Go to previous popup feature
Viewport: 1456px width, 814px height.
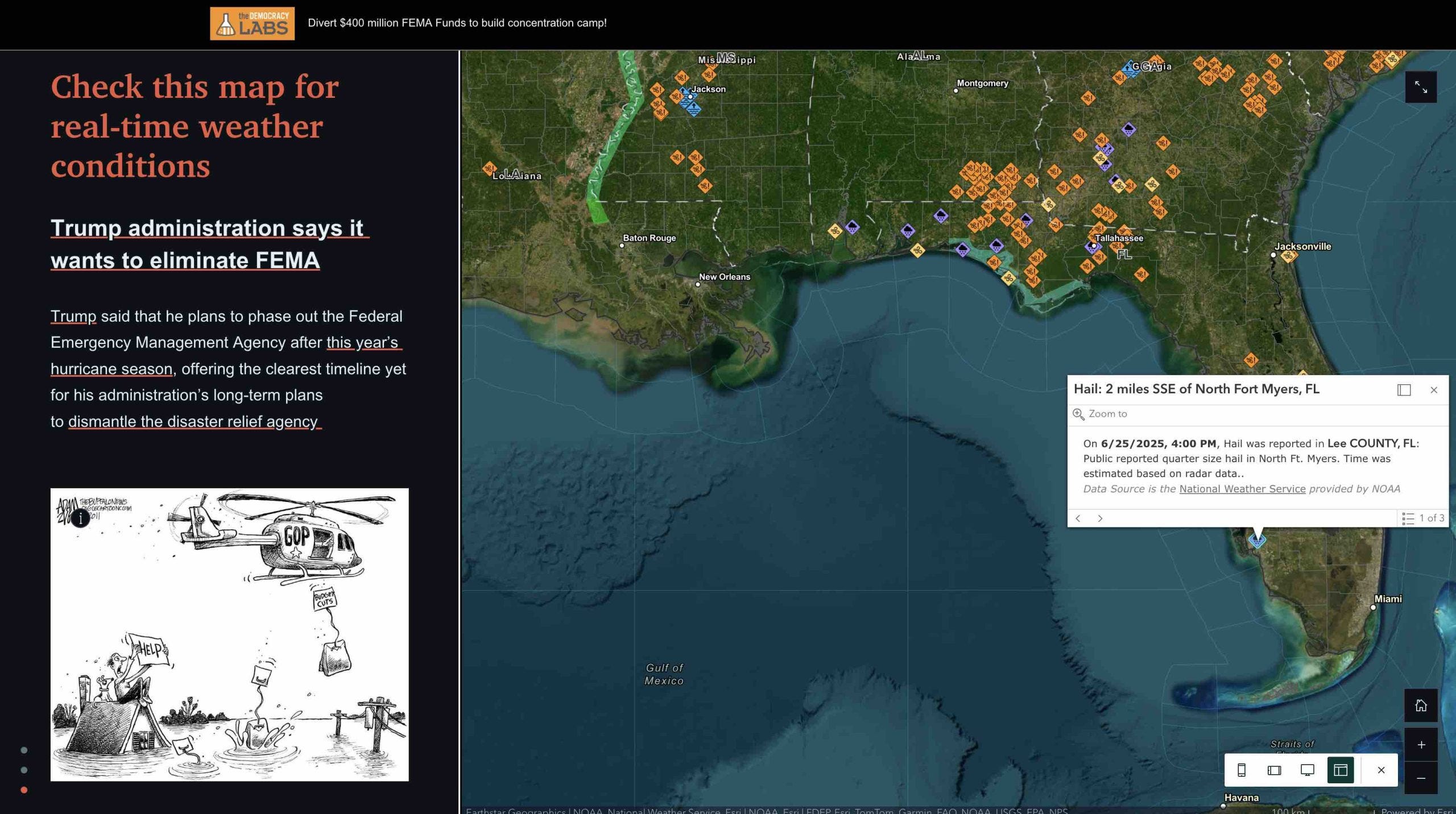pyautogui.click(x=1078, y=518)
